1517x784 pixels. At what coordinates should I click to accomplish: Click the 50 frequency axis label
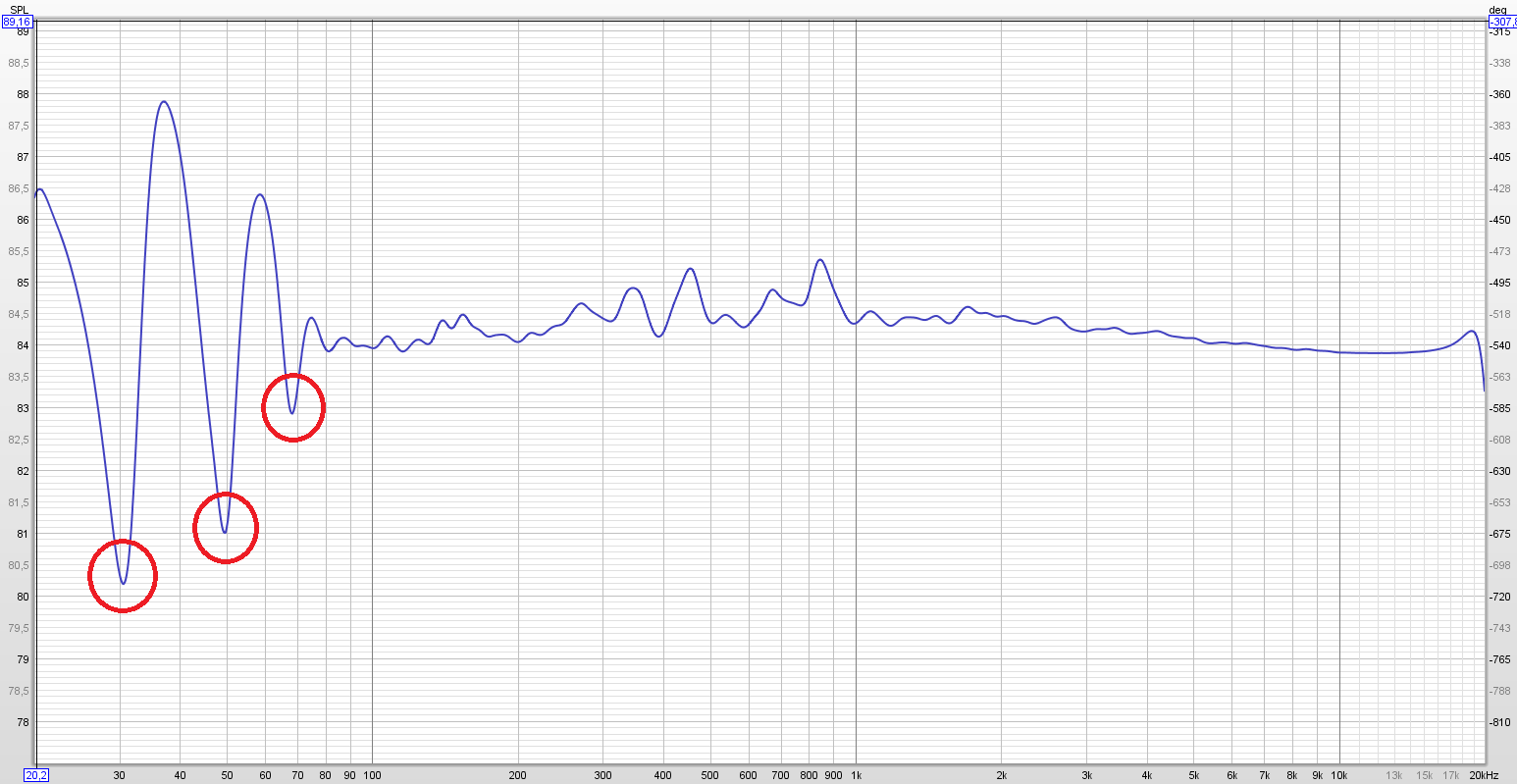[x=227, y=775]
